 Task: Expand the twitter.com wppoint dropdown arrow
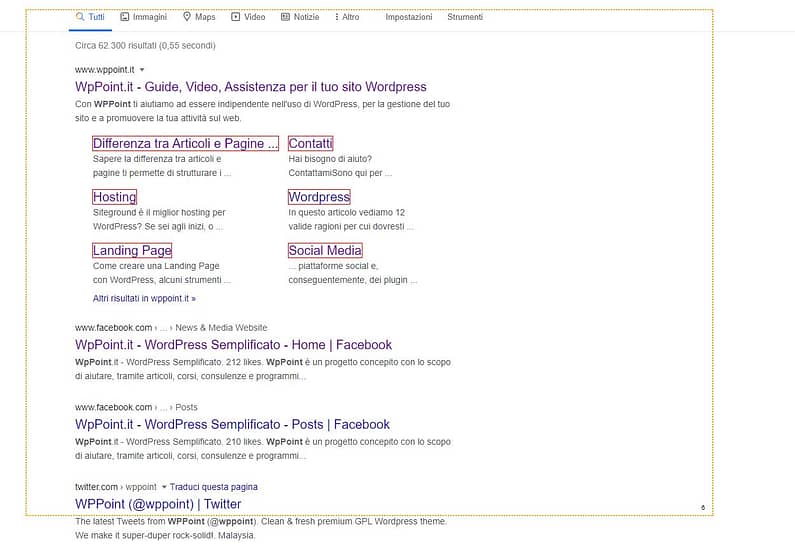pos(164,487)
